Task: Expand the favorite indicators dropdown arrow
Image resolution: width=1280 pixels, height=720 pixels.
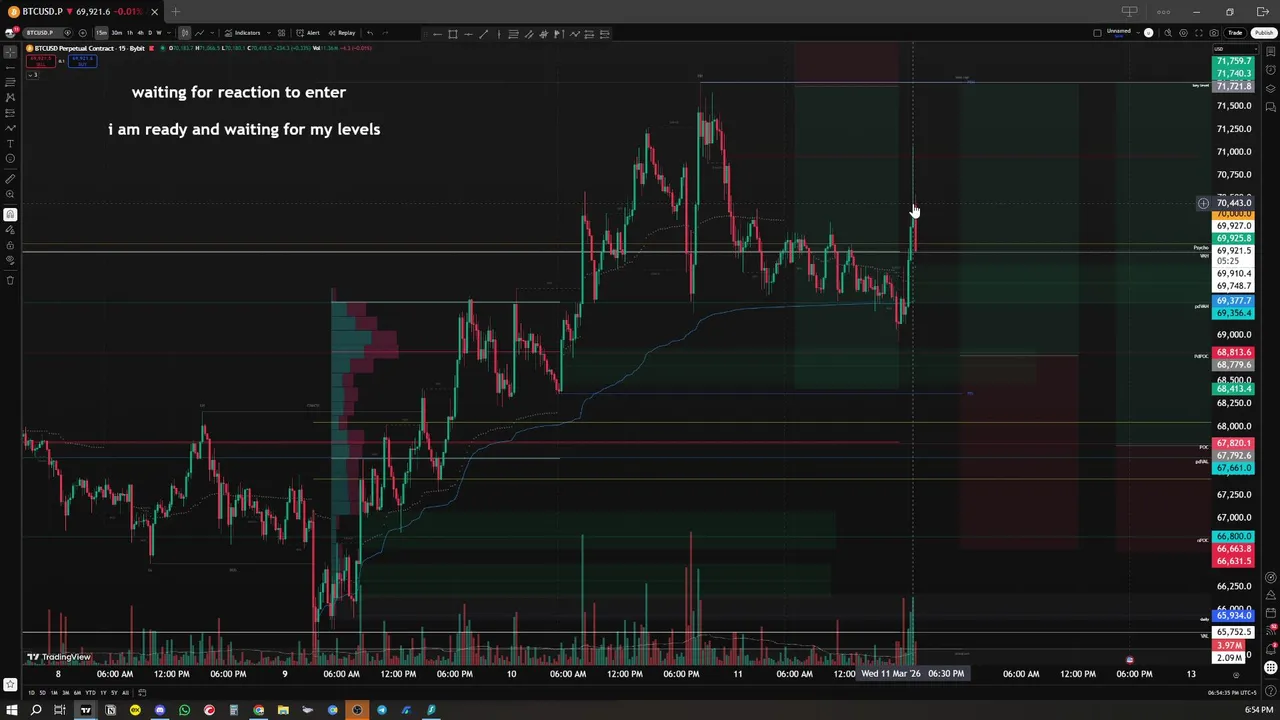Action: pos(269,33)
